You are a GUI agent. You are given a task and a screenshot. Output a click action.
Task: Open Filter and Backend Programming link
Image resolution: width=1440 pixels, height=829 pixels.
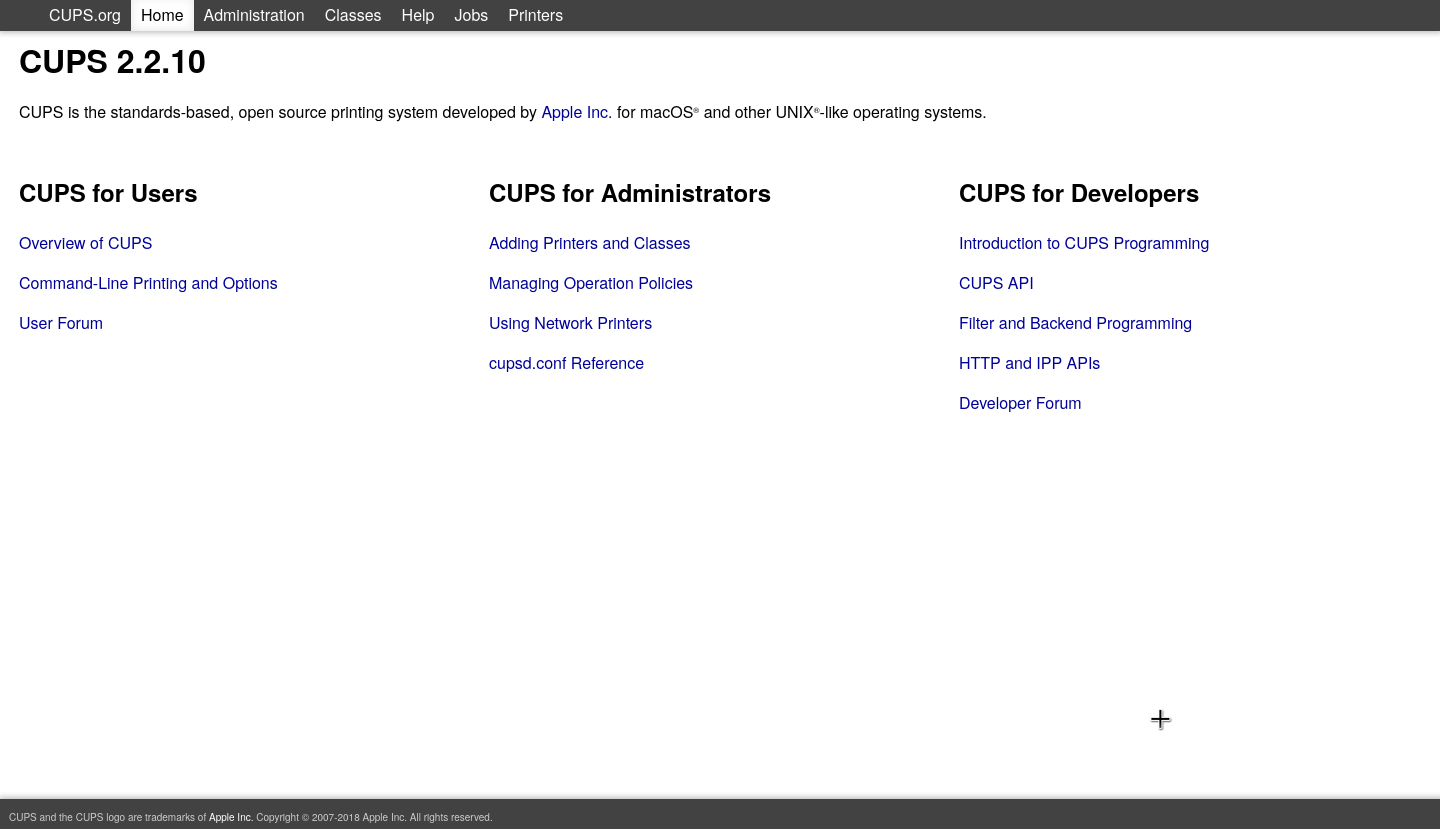pos(1075,323)
